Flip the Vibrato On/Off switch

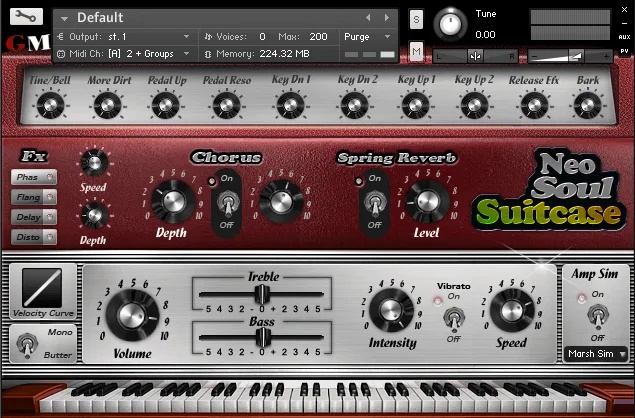click(x=454, y=318)
